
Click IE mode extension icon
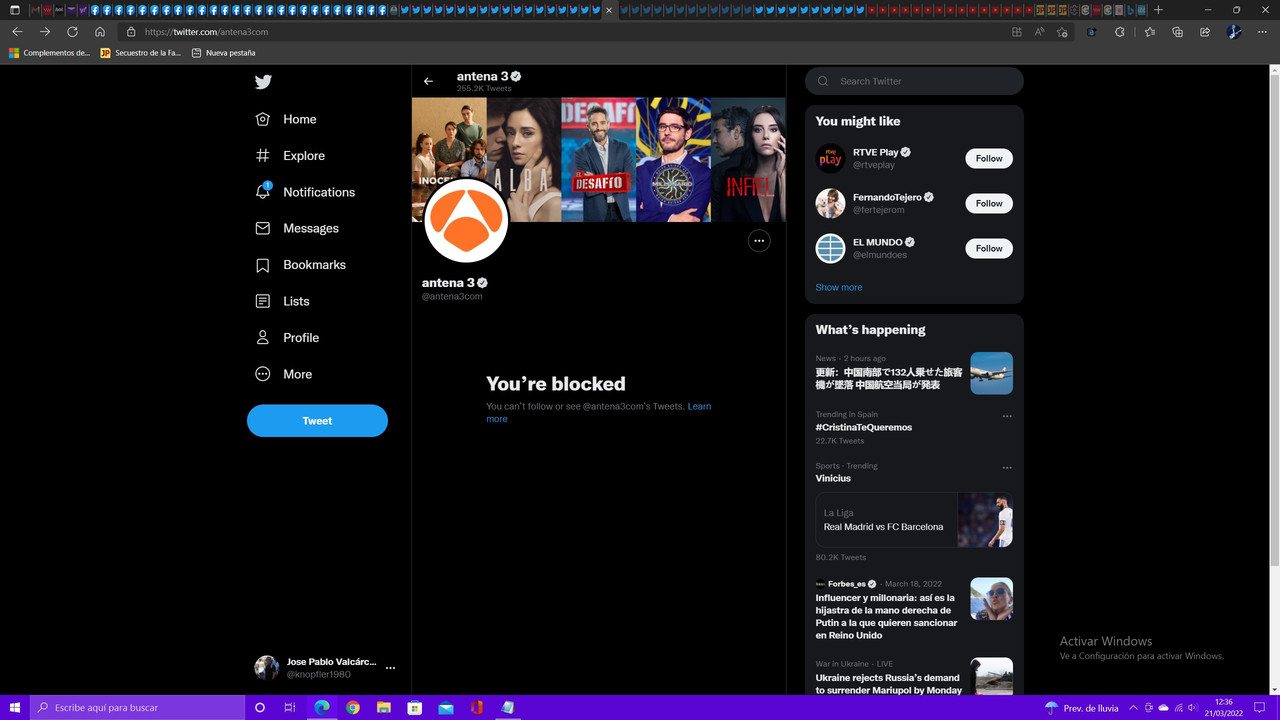(1092, 32)
